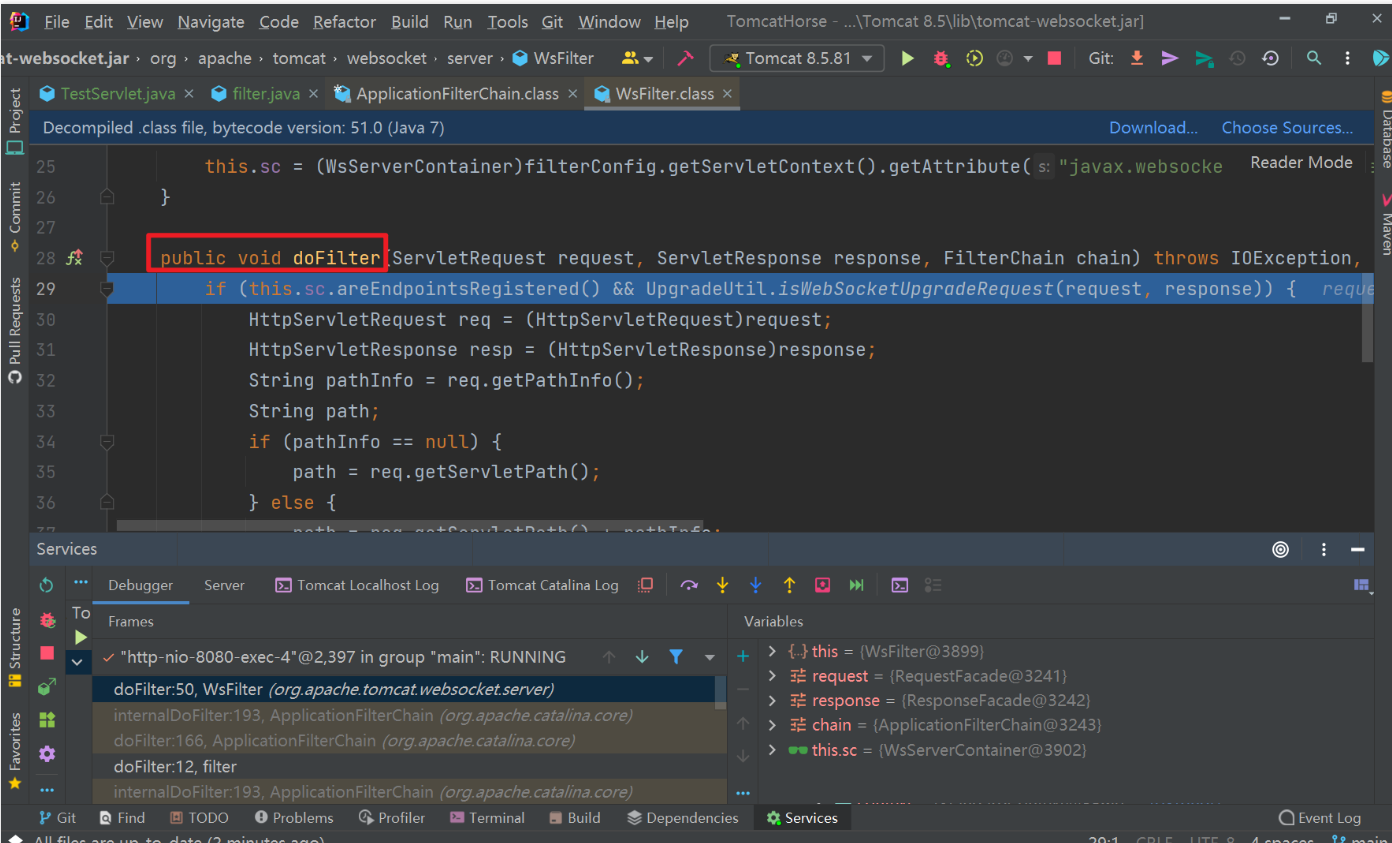Screen dimensions: 1392x843
Task: Drop the current frame in the debugger
Action: (822, 585)
